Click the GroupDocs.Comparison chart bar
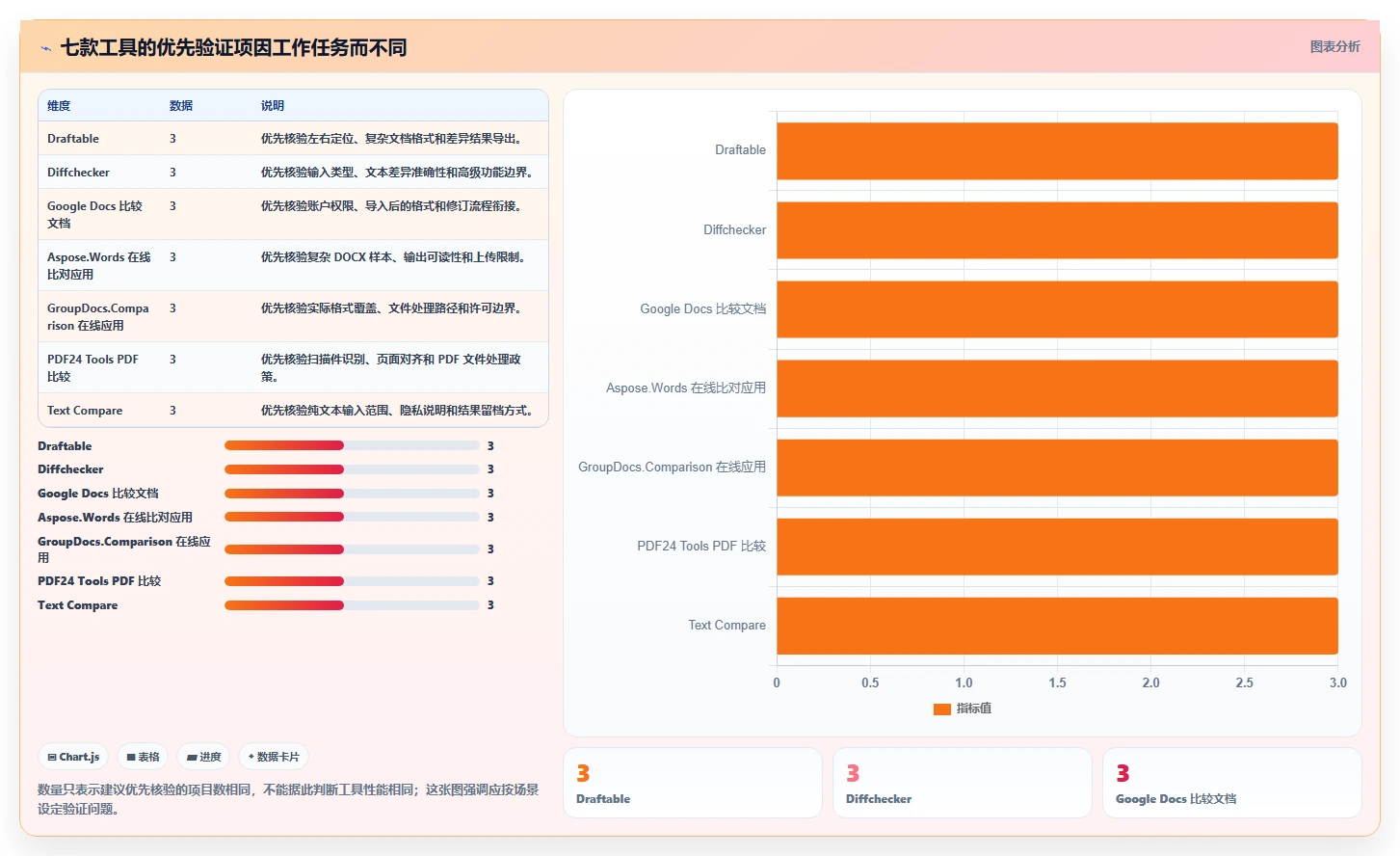 coord(1057,468)
